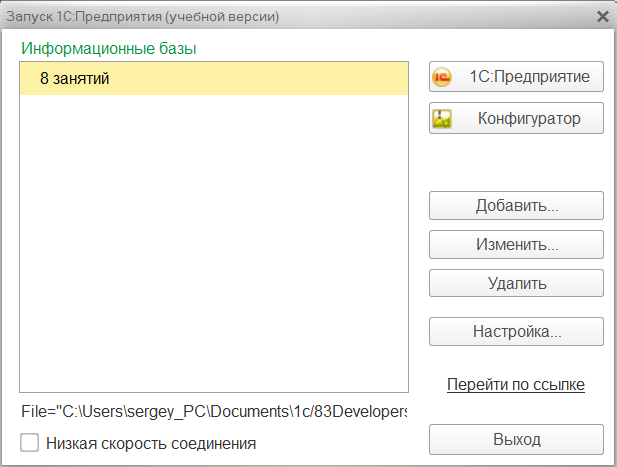Launch the 1С:Предприятие button

[516, 77]
